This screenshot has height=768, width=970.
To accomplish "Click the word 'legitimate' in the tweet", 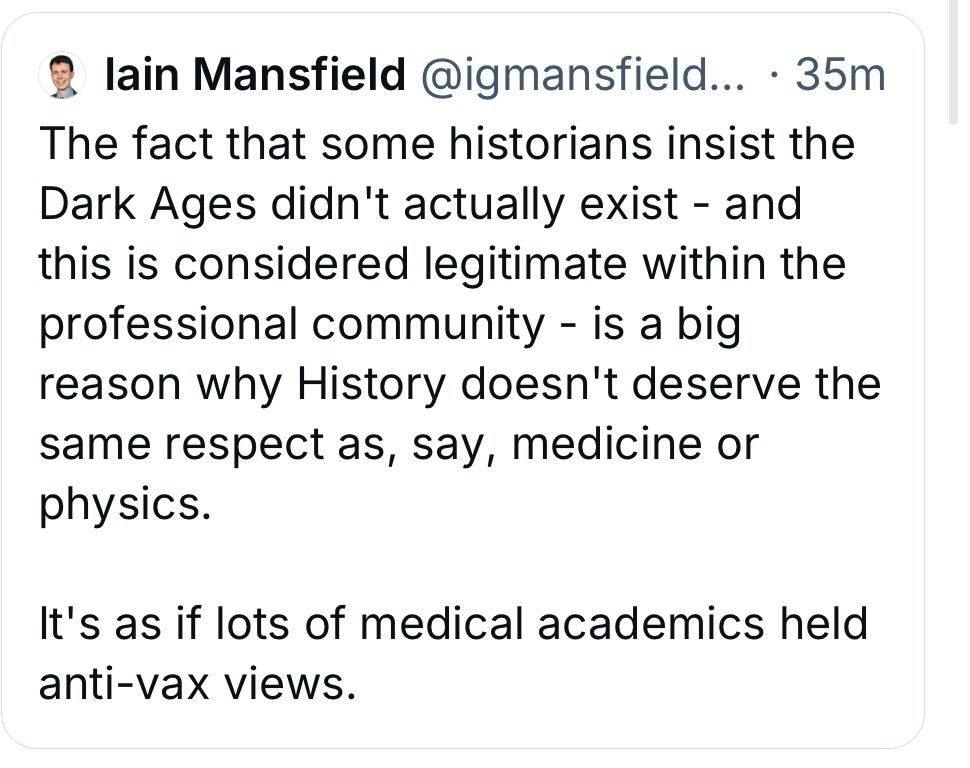I will 526,265.
